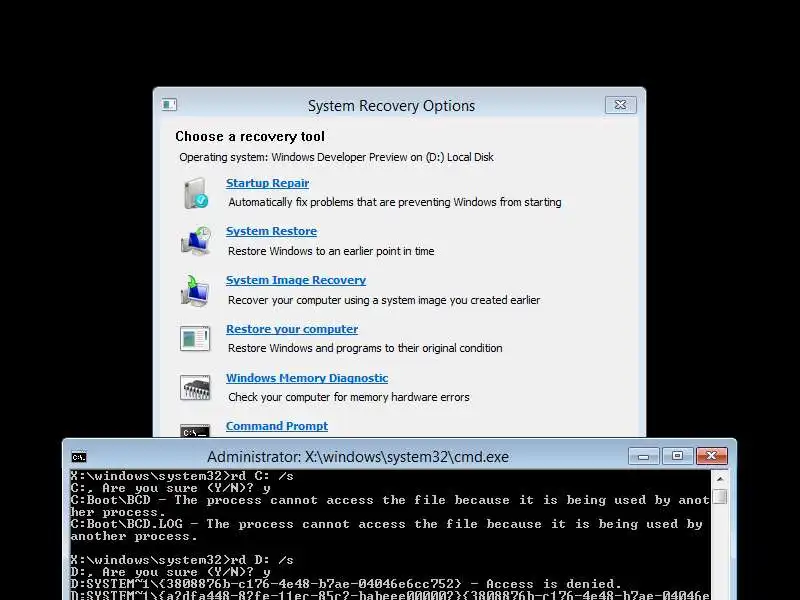Screen dimensions: 800x600
Task: Click the Command Prompt console icon
Action: (x=195, y=431)
